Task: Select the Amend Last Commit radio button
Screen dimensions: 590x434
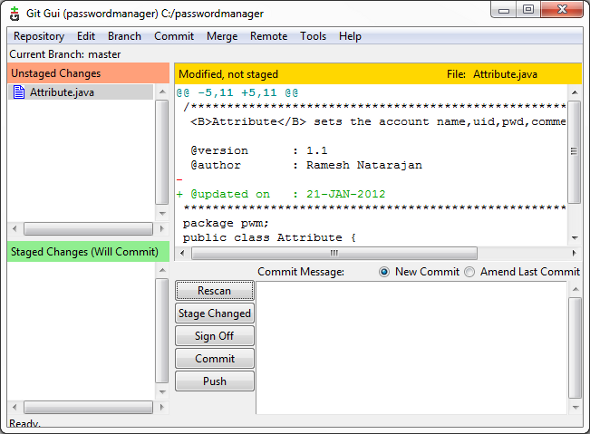Action: click(x=470, y=271)
